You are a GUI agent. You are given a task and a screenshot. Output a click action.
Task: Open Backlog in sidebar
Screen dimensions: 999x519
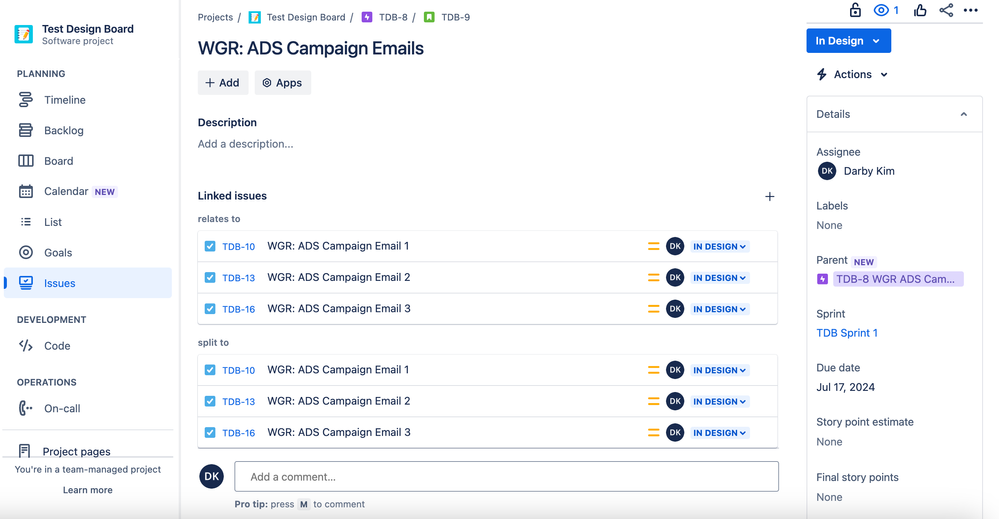tap(88, 131)
